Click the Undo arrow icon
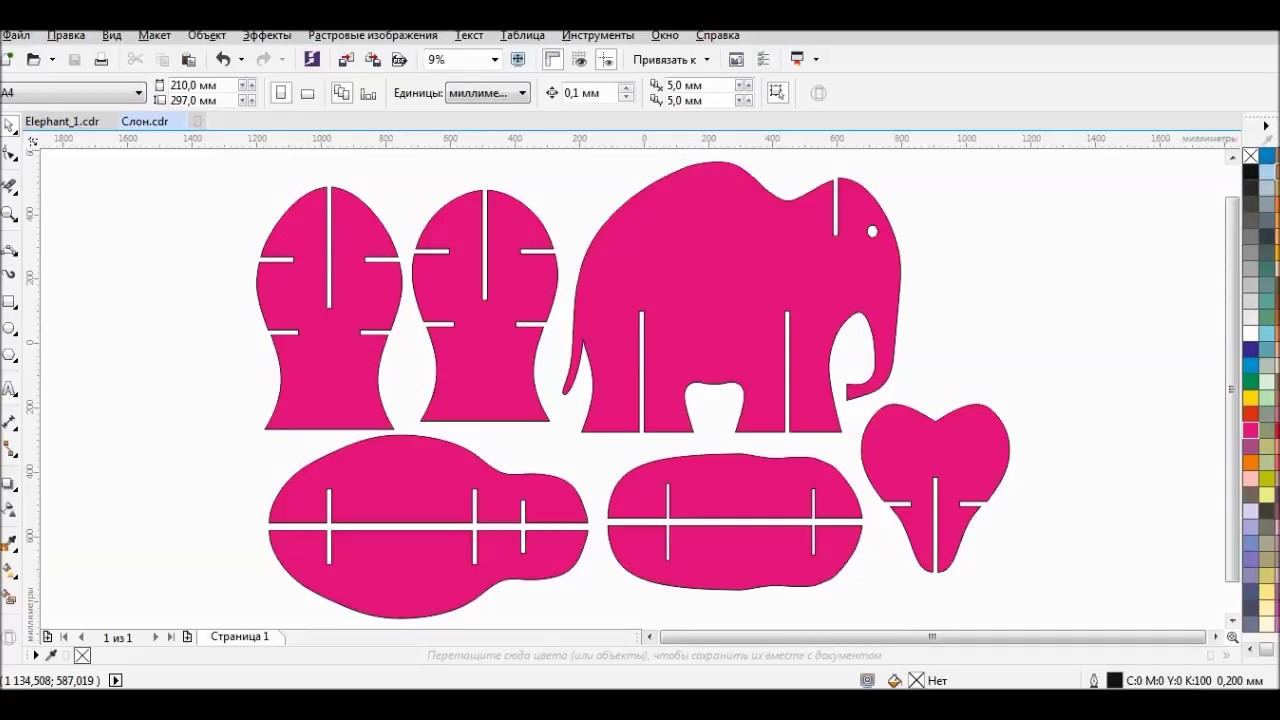Image resolution: width=1280 pixels, height=720 pixels. click(x=223, y=60)
